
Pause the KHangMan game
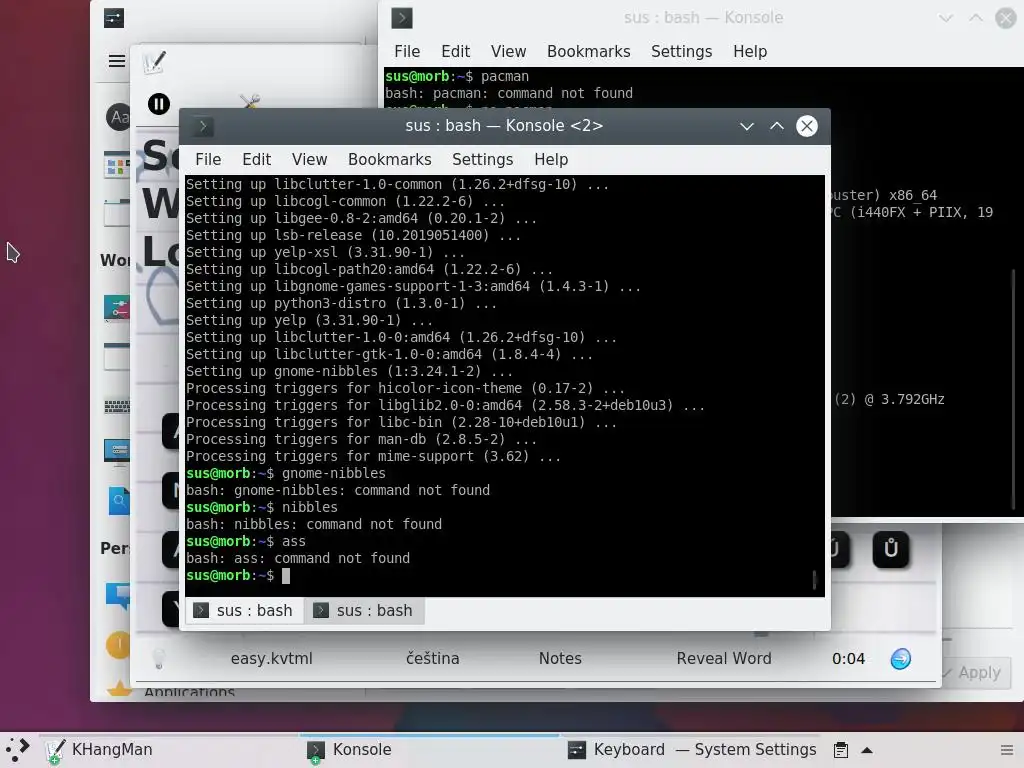[159, 104]
